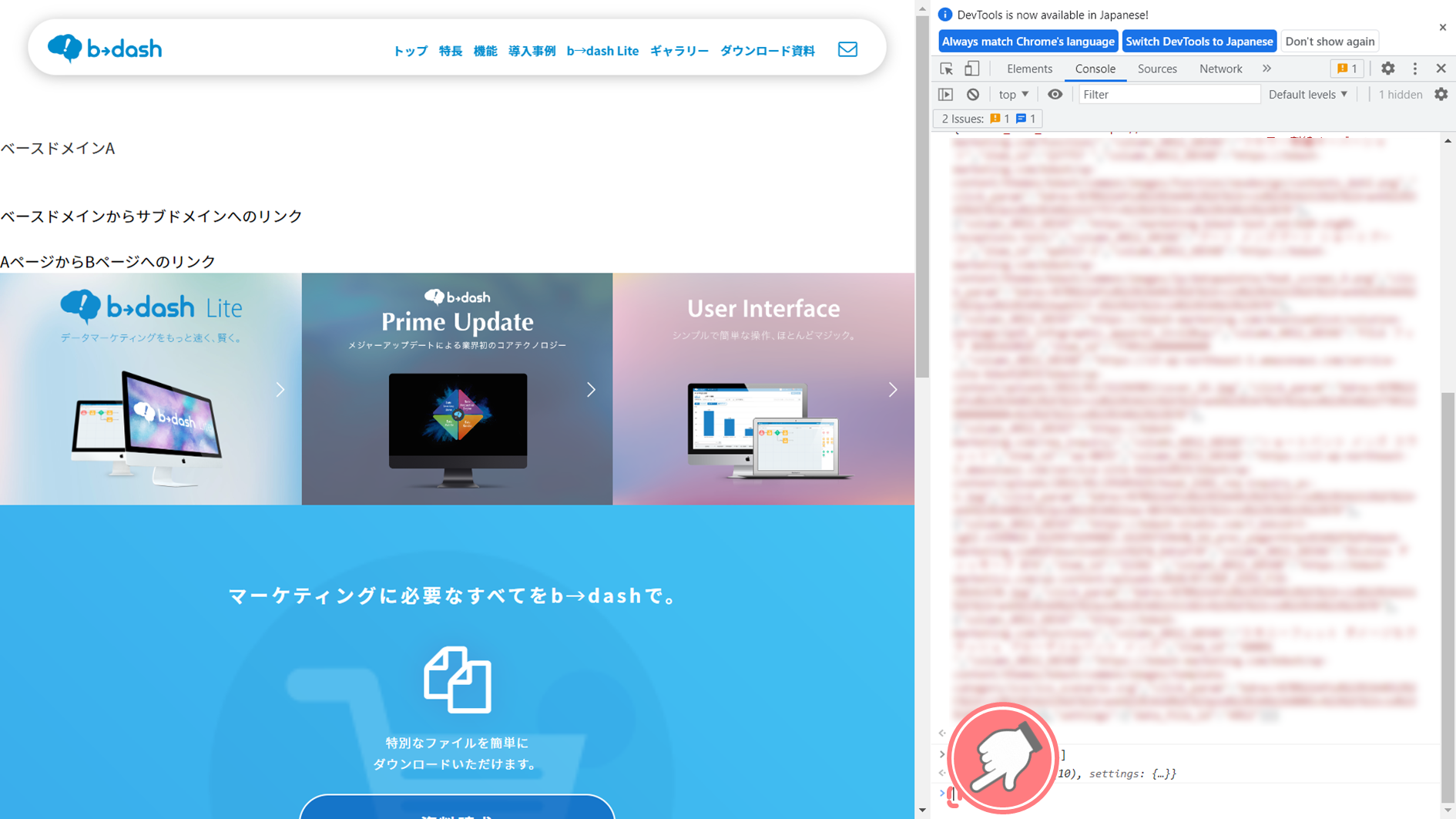The width and height of the screenshot is (1456, 819).
Task: Select the inspect element picker icon
Action: point(947,69)
